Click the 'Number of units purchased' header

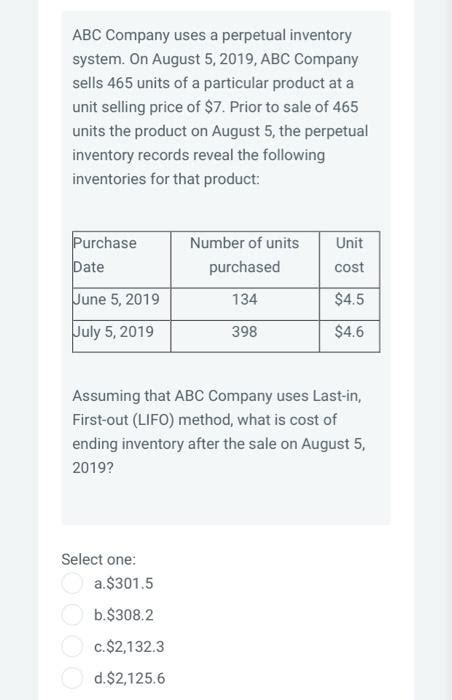click(245, 259)
